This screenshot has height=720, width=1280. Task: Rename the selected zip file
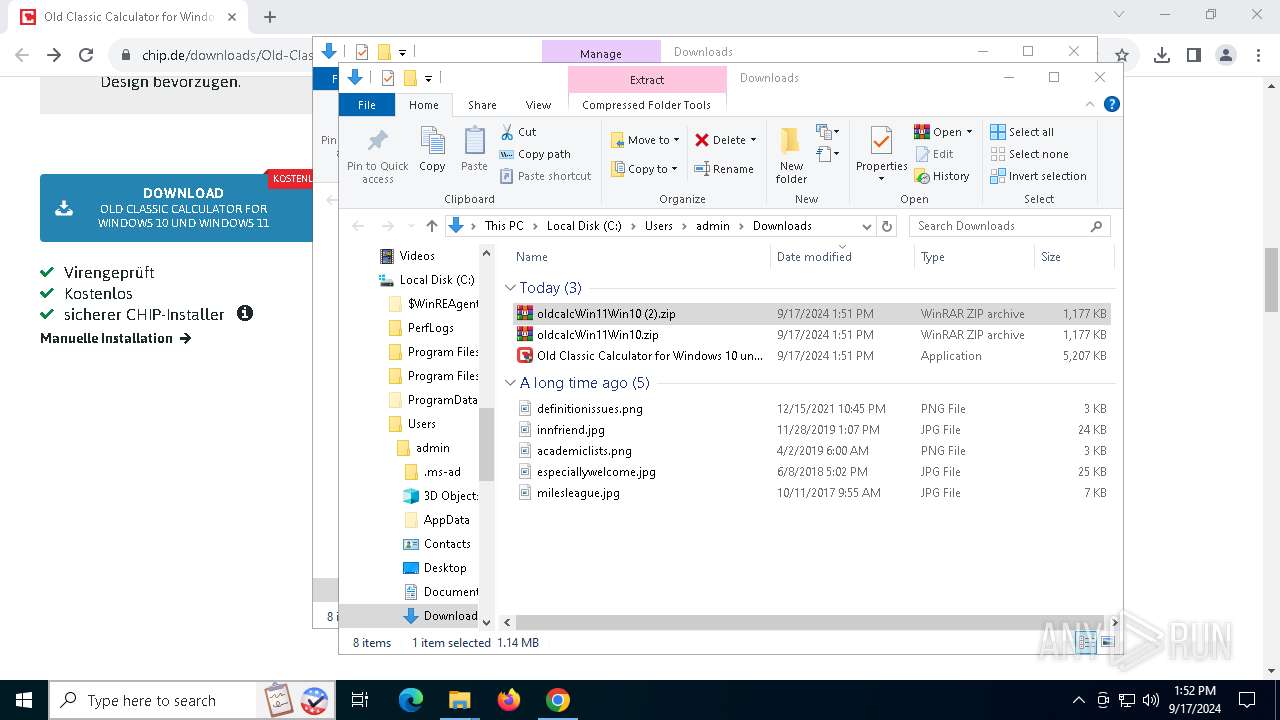[x=724, y=169]
